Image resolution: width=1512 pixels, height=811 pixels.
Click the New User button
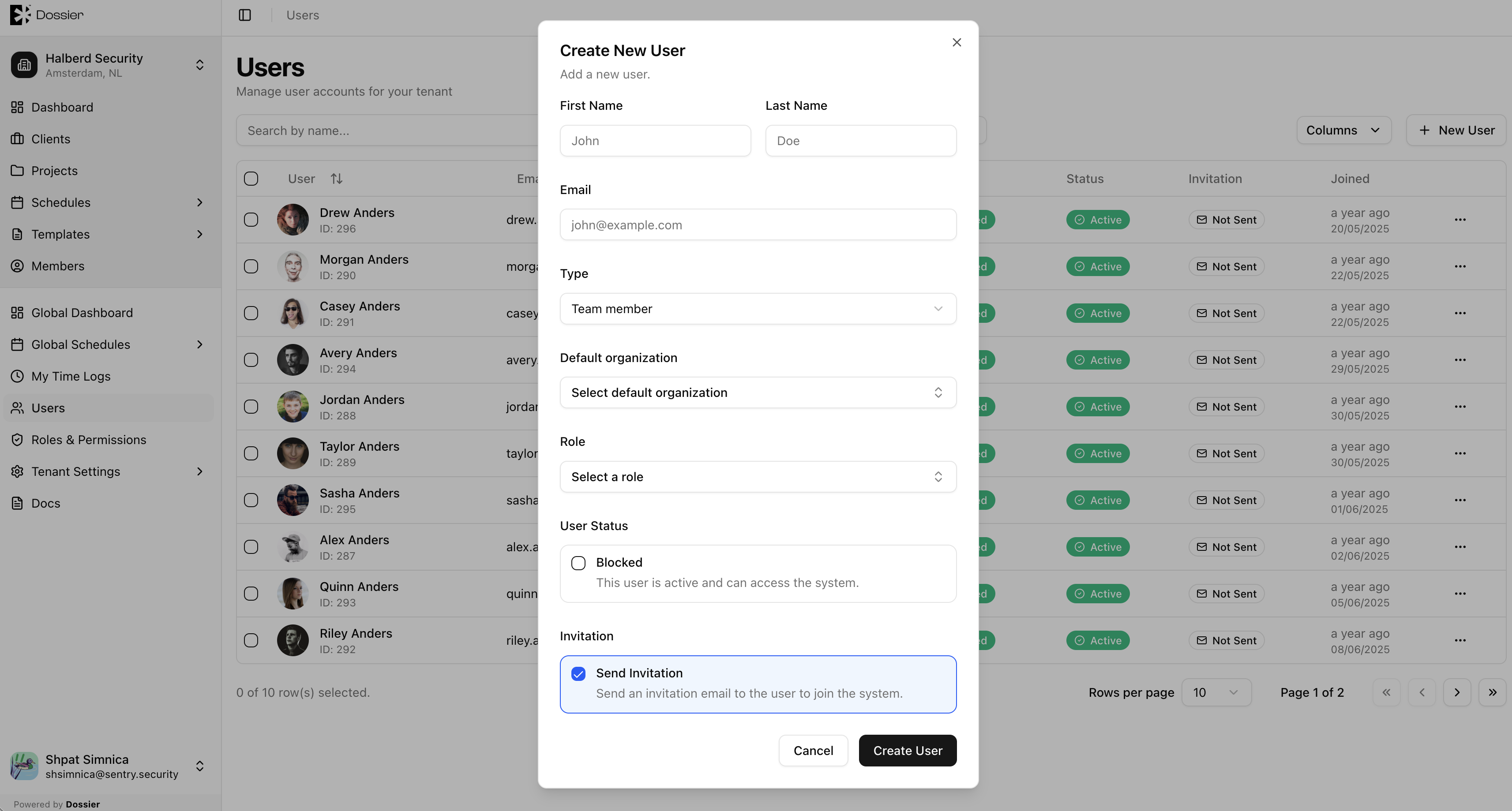1456,130
